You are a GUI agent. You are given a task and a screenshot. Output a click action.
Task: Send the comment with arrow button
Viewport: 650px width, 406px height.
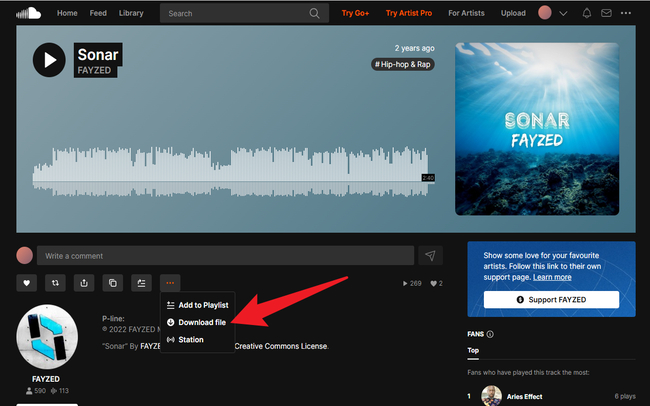(x=430, y=255)
